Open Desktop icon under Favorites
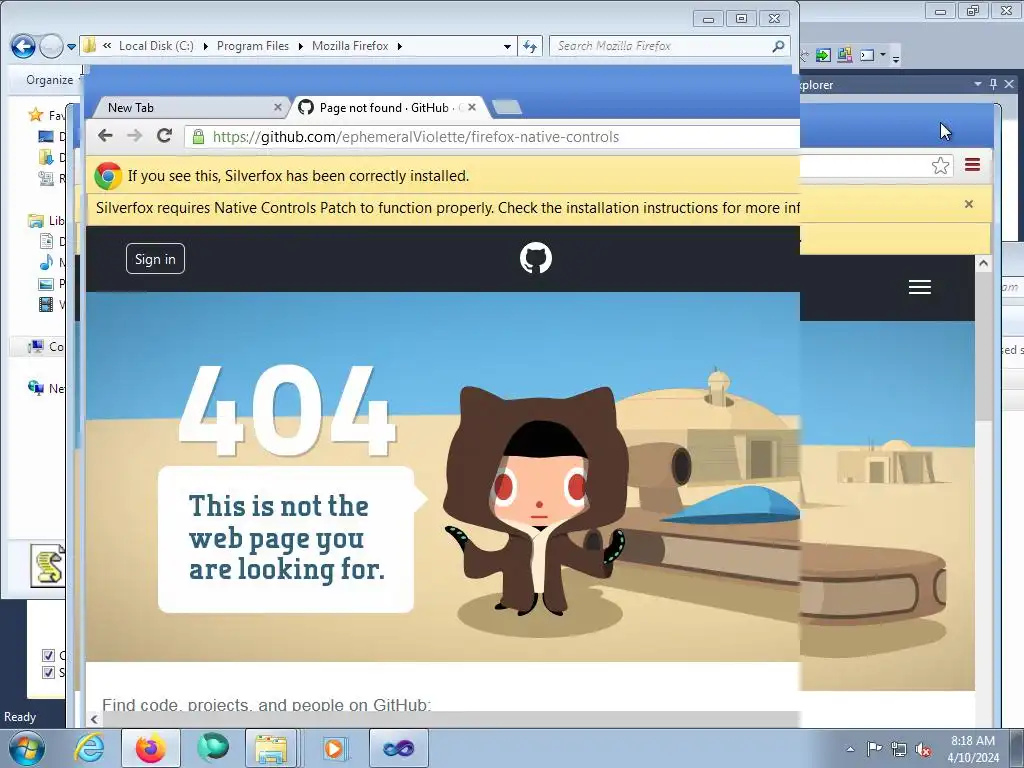 tap(46, 136)
